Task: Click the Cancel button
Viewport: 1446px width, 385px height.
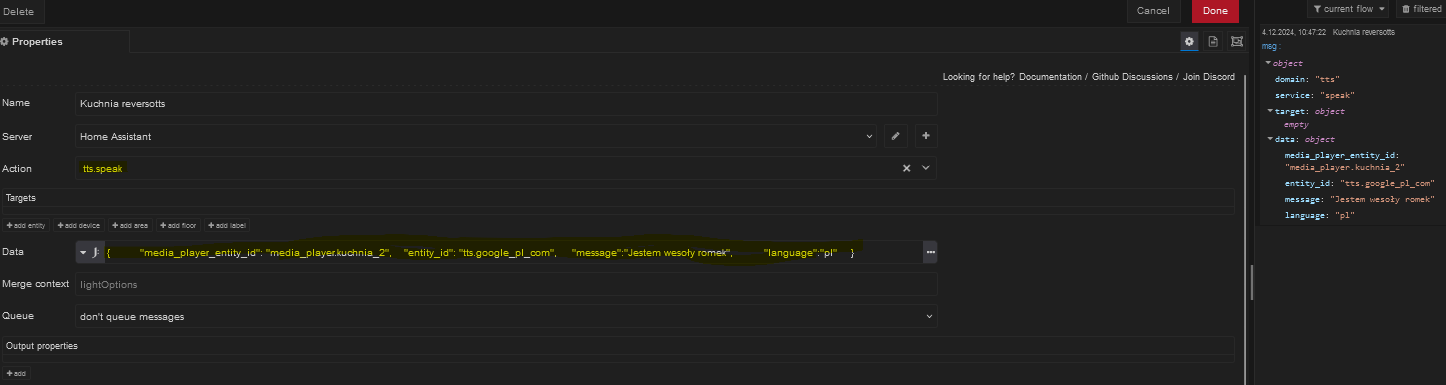Action: [1153, 11]
